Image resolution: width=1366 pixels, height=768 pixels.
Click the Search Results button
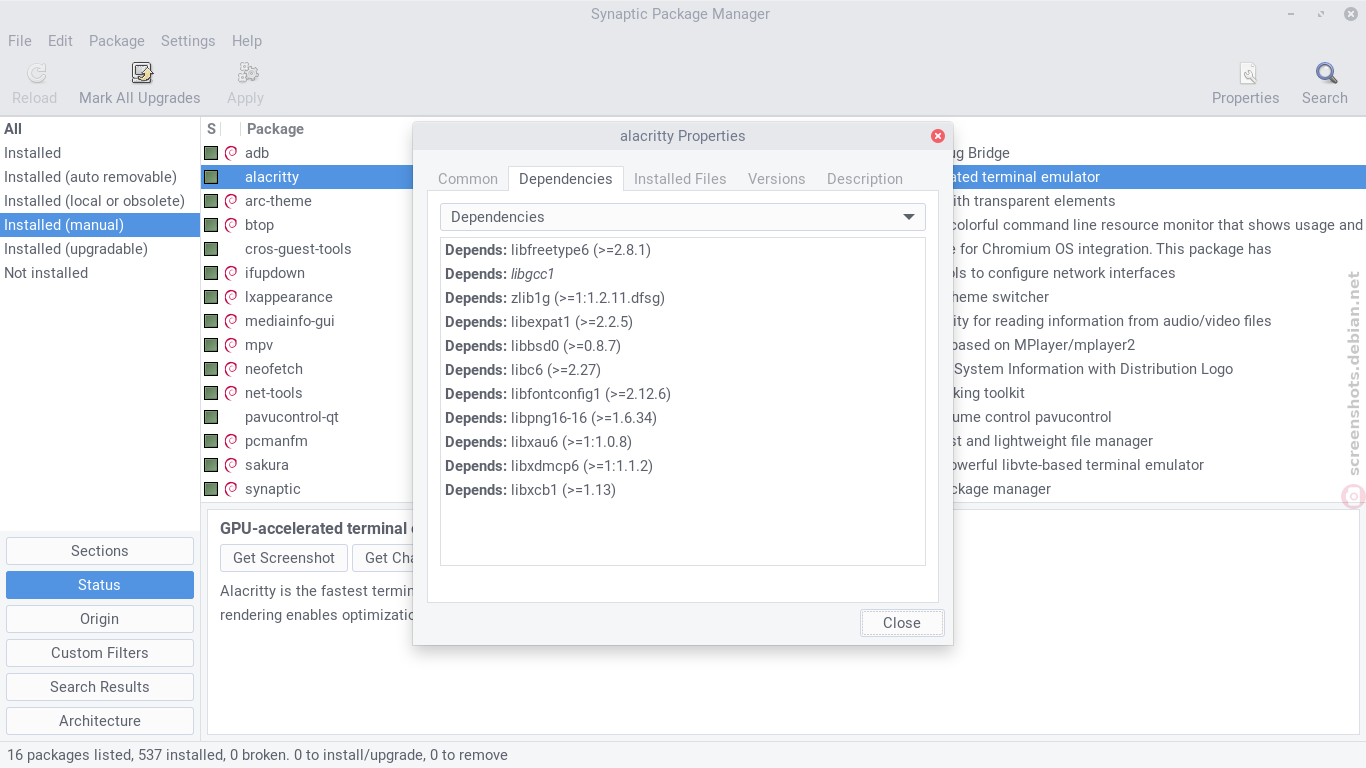tap(100, 687)
